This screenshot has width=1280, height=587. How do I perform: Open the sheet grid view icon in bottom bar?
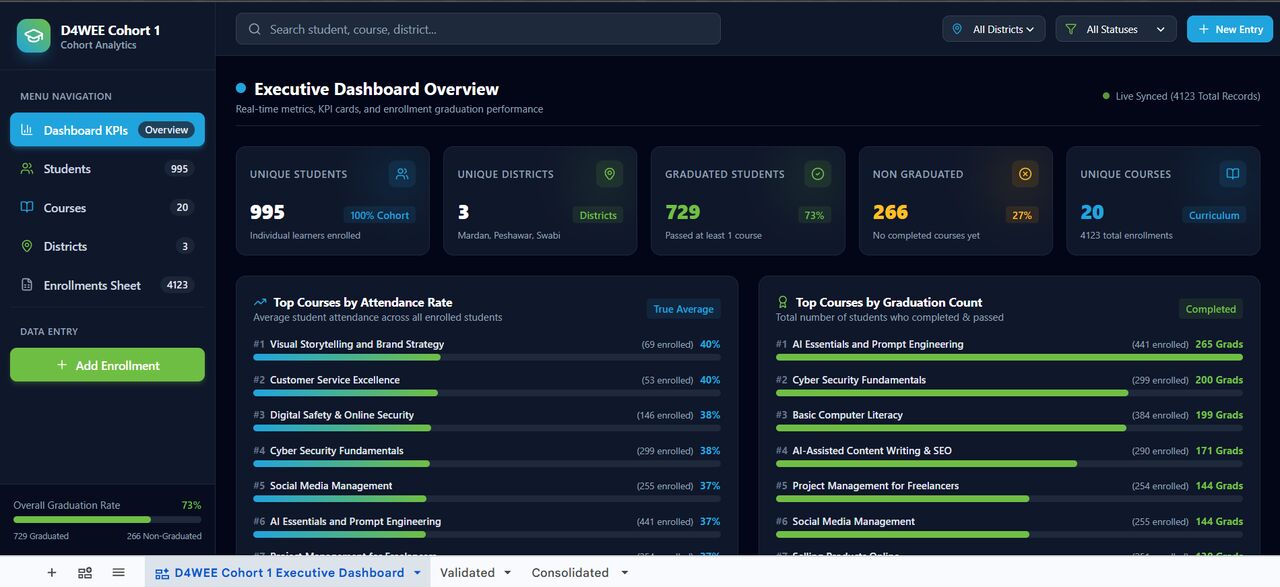click(x=85, y=572)
